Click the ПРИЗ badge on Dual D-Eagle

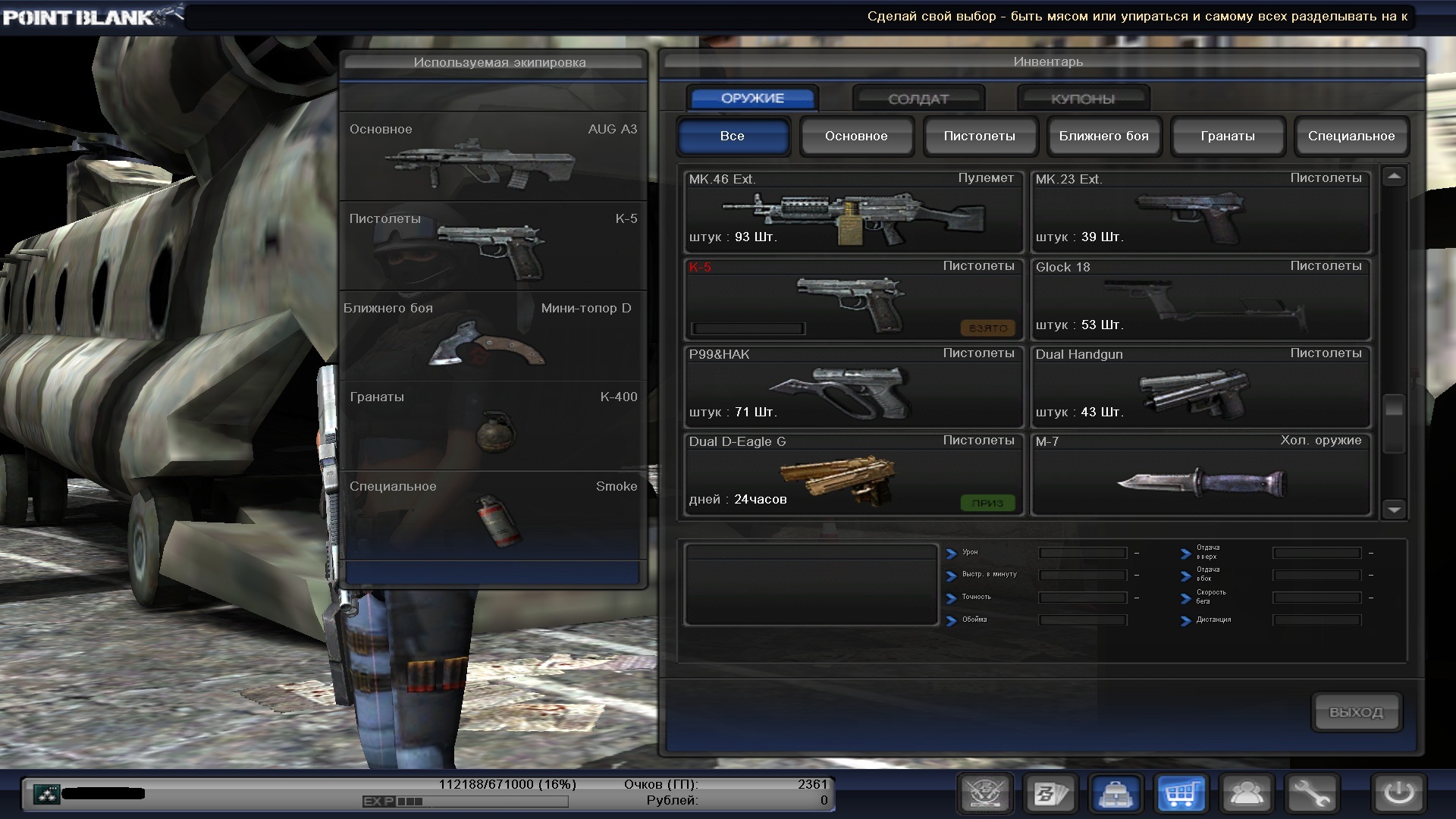(x=987, y=503)
